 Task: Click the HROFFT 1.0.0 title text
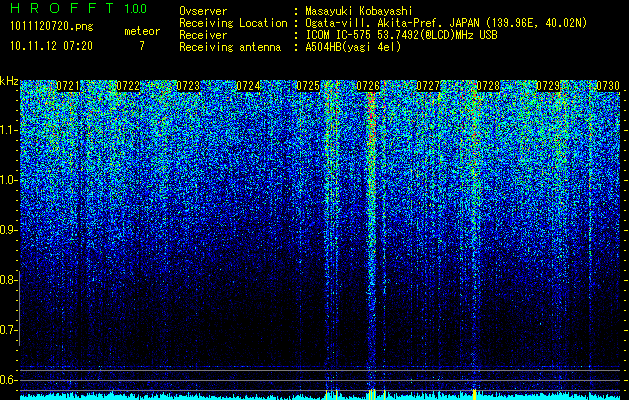pos(78,8)
